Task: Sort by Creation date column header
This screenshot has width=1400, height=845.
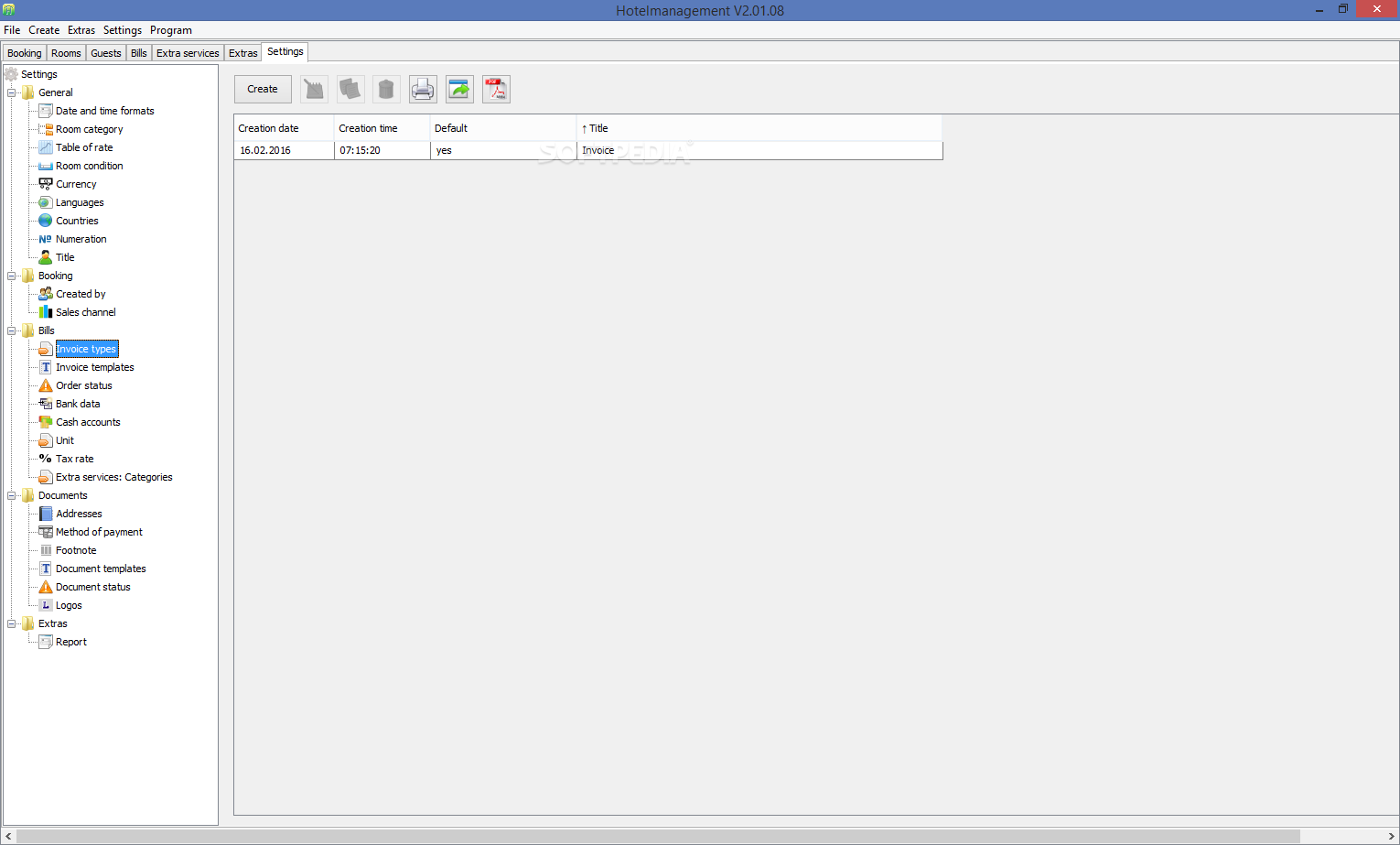Action: 284,128
